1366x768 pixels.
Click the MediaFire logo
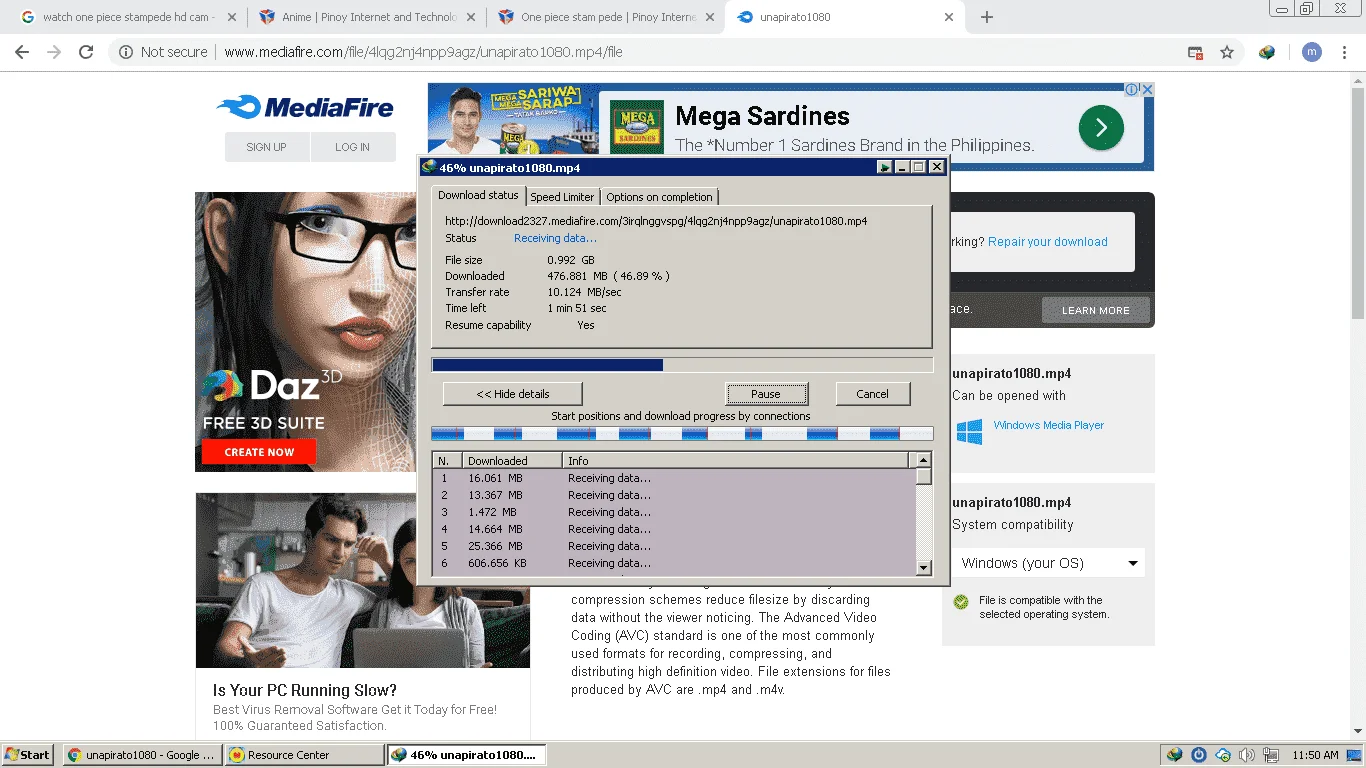pyautogui.click(x=305, y=107)
